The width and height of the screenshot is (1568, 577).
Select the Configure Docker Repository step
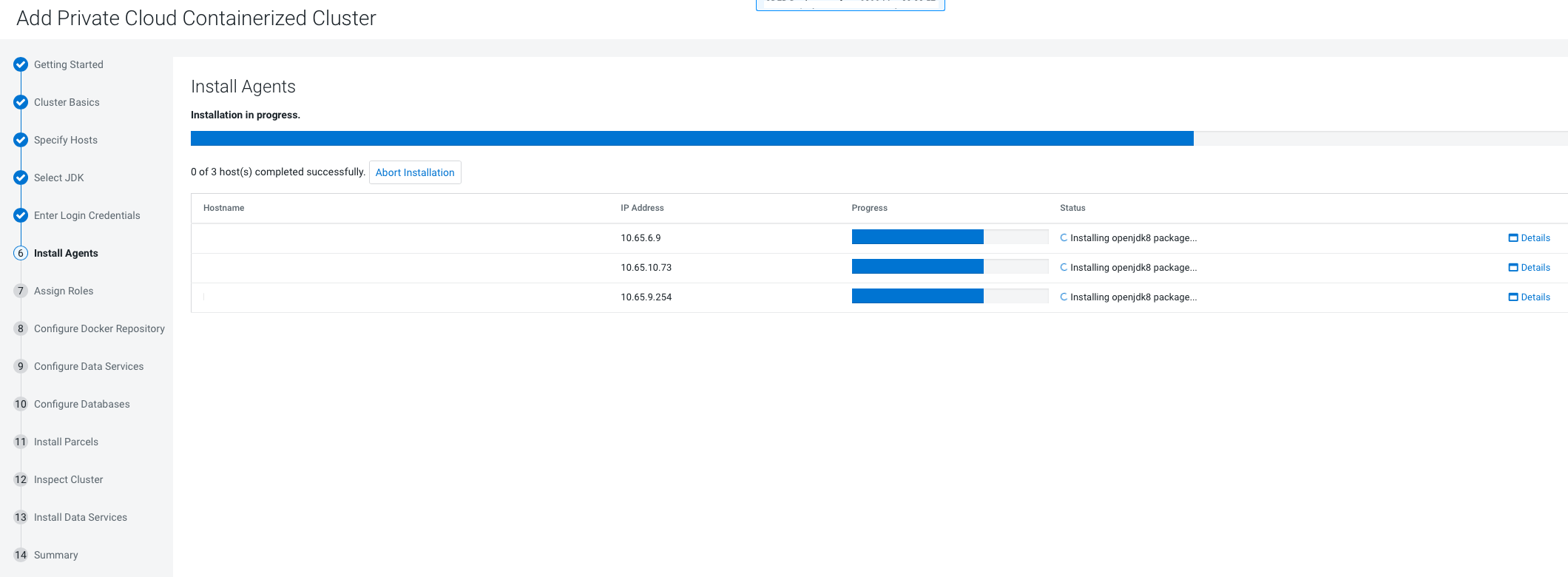pos(99,328)
